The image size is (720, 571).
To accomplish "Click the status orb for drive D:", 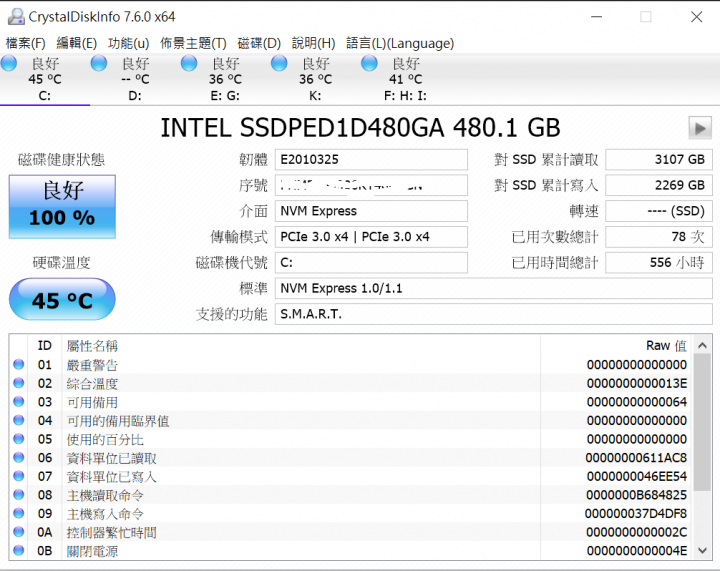I will (99, 63).
